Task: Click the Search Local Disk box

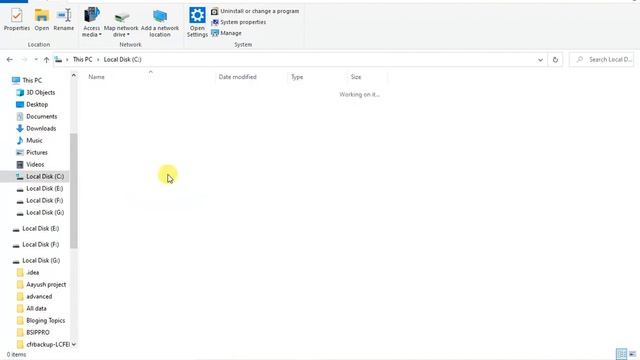Action: click(x=602, y=60)
